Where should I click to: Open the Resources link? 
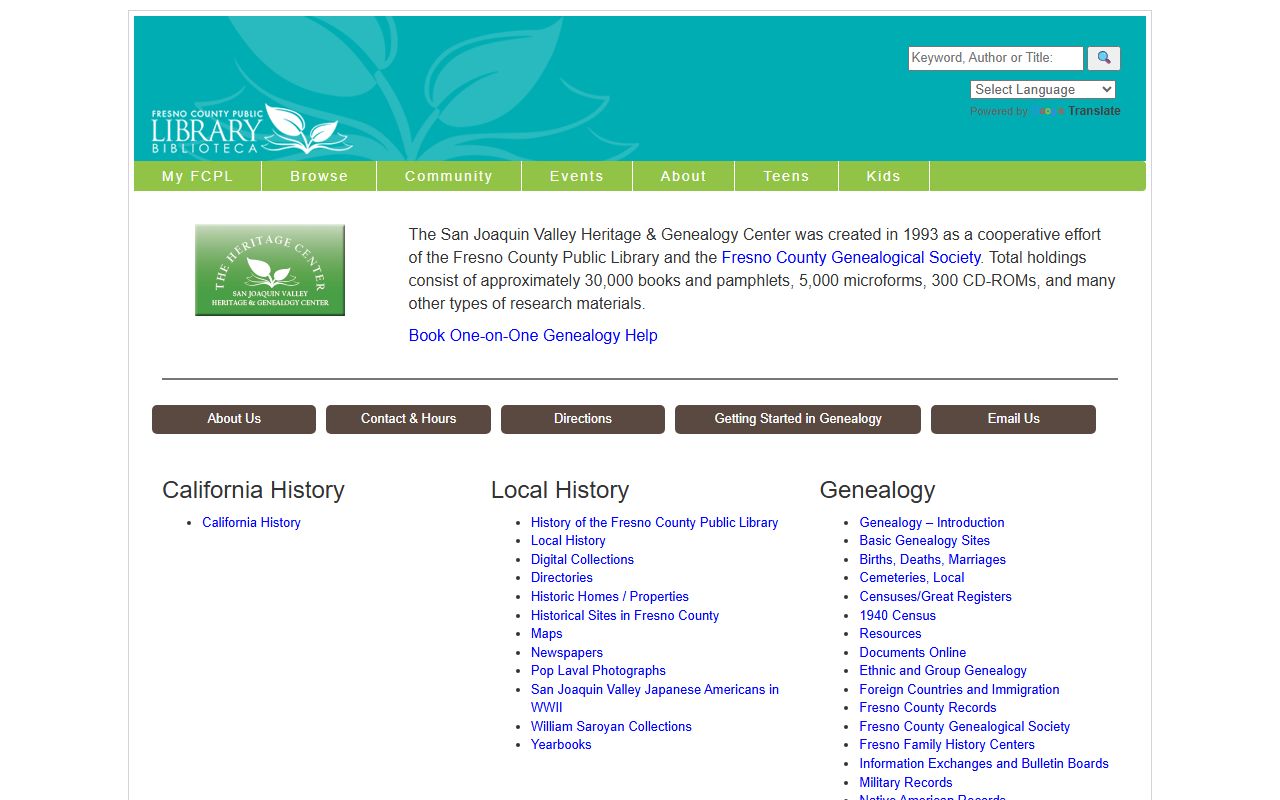(x=891, y=633)
